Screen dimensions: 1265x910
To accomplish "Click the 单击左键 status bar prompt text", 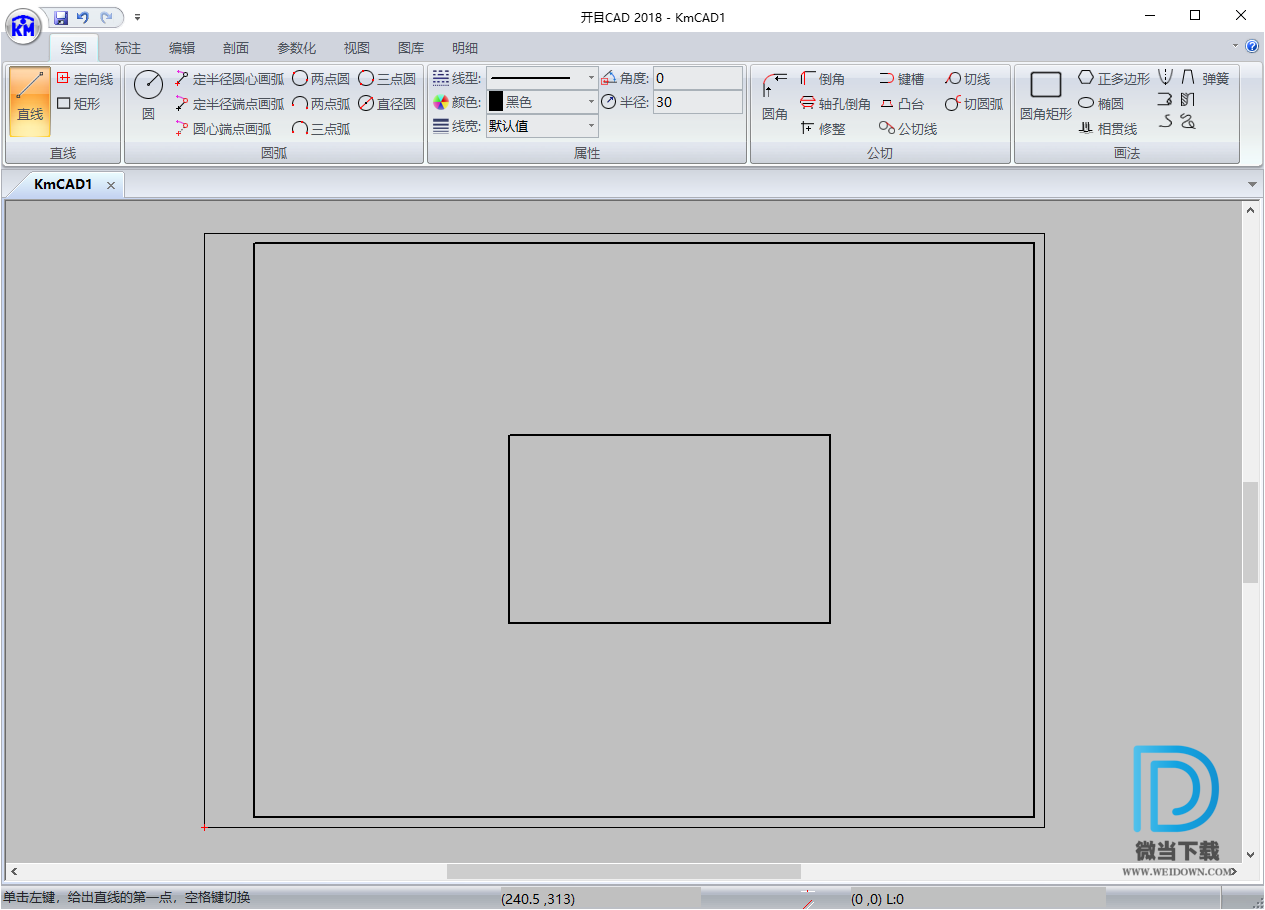I will click(127, 898).
